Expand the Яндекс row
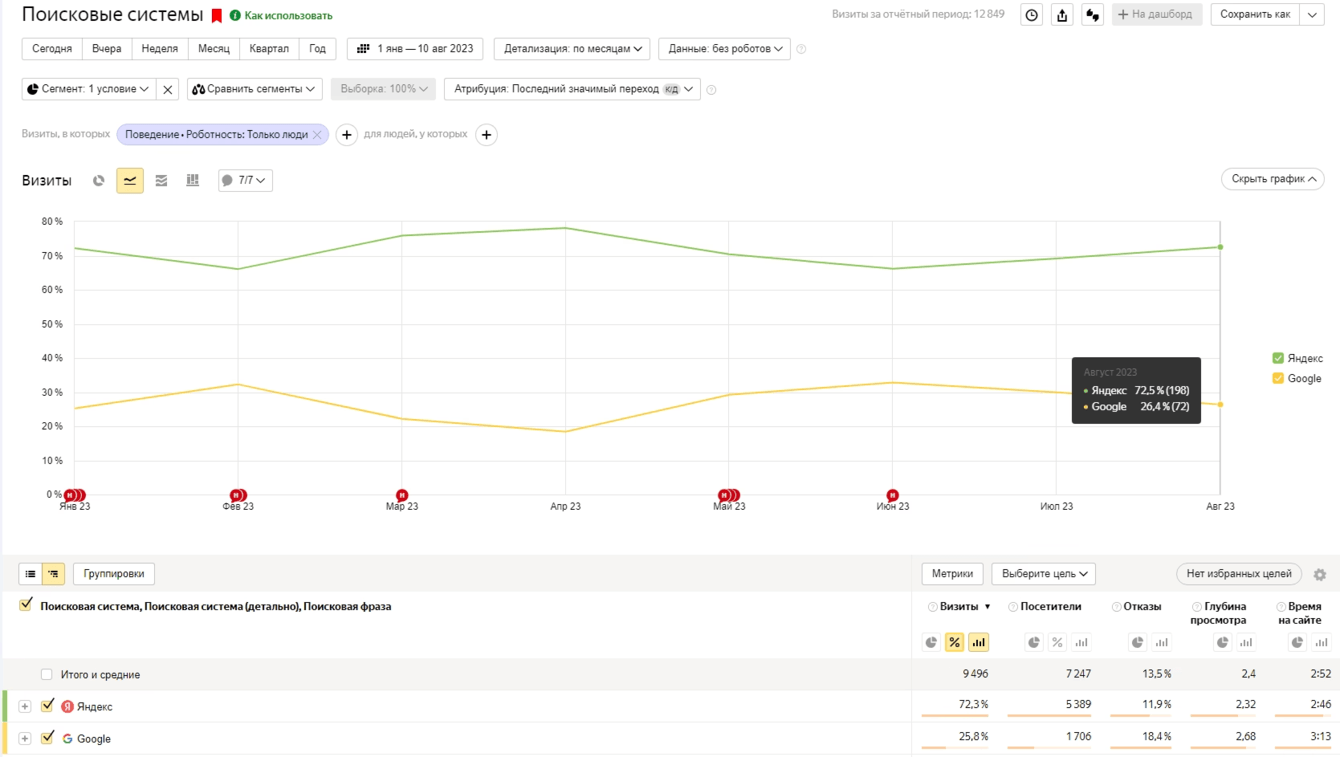Viewport: 1340px width, 757px height. (25, 707)
